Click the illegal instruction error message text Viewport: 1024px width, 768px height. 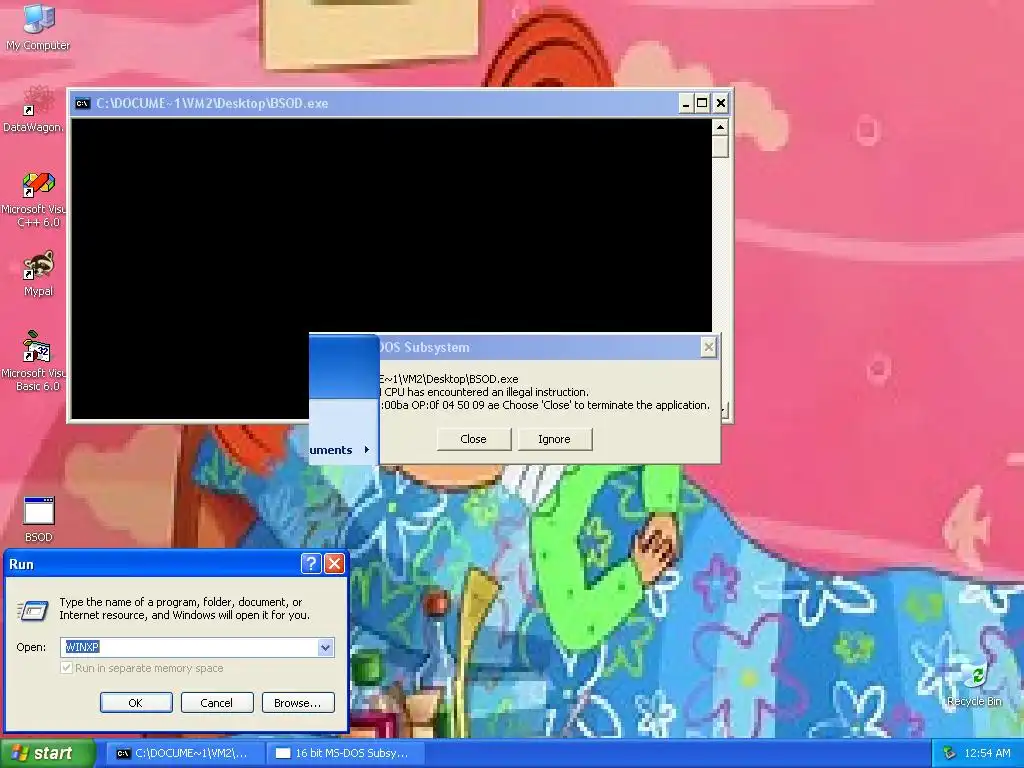[486, 392]
